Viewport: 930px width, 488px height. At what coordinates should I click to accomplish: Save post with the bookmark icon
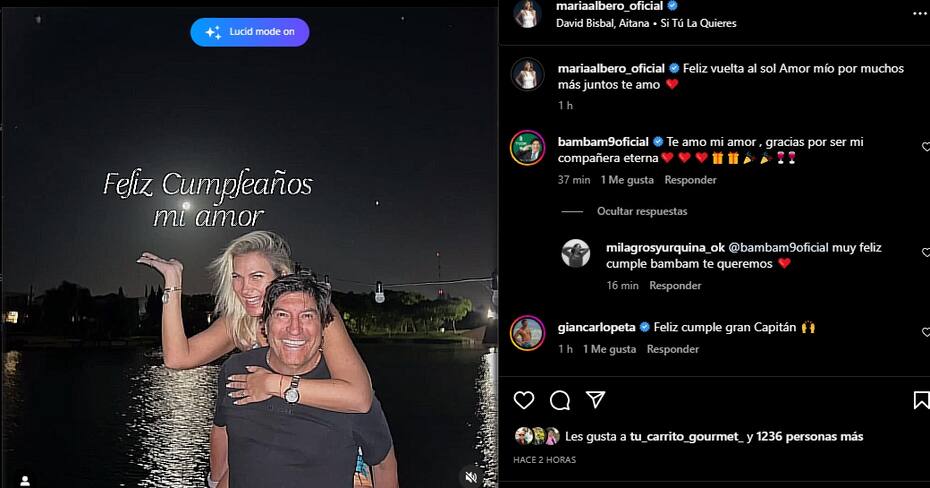point(921,400)
